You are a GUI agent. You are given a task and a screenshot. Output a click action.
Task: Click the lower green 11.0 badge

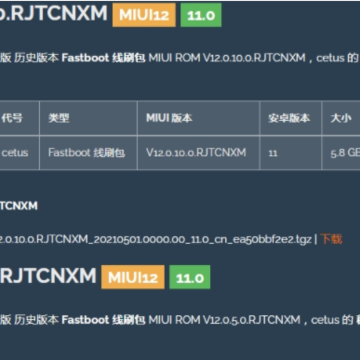click(x=190, y=277)
